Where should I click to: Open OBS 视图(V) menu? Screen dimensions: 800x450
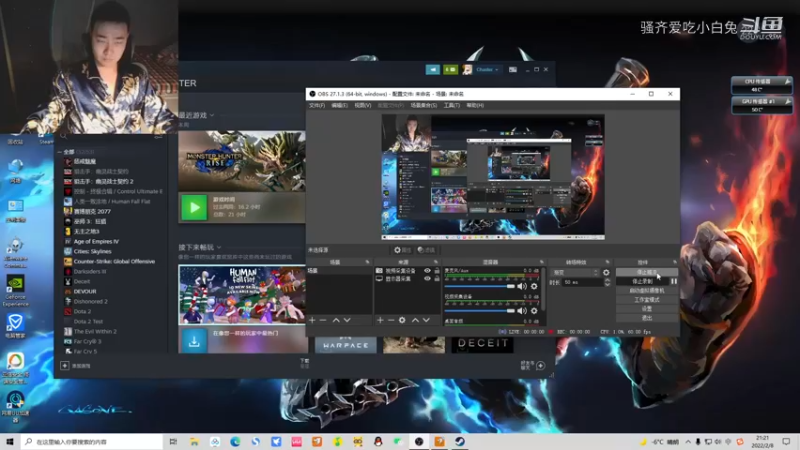click(363, 105)
